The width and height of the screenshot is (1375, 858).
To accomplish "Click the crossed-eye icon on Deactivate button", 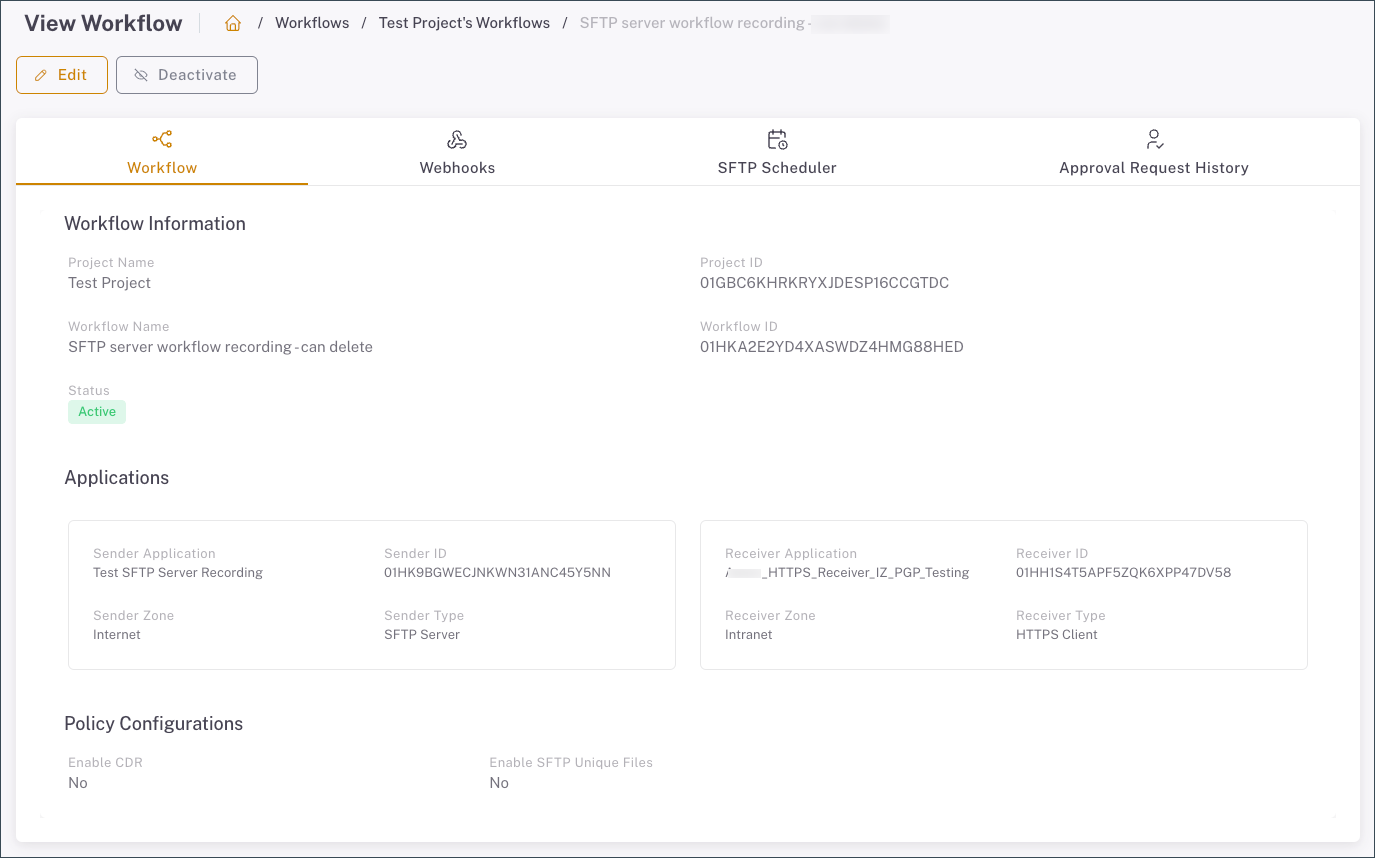I will pyautogui.click(x=141, y=75).
